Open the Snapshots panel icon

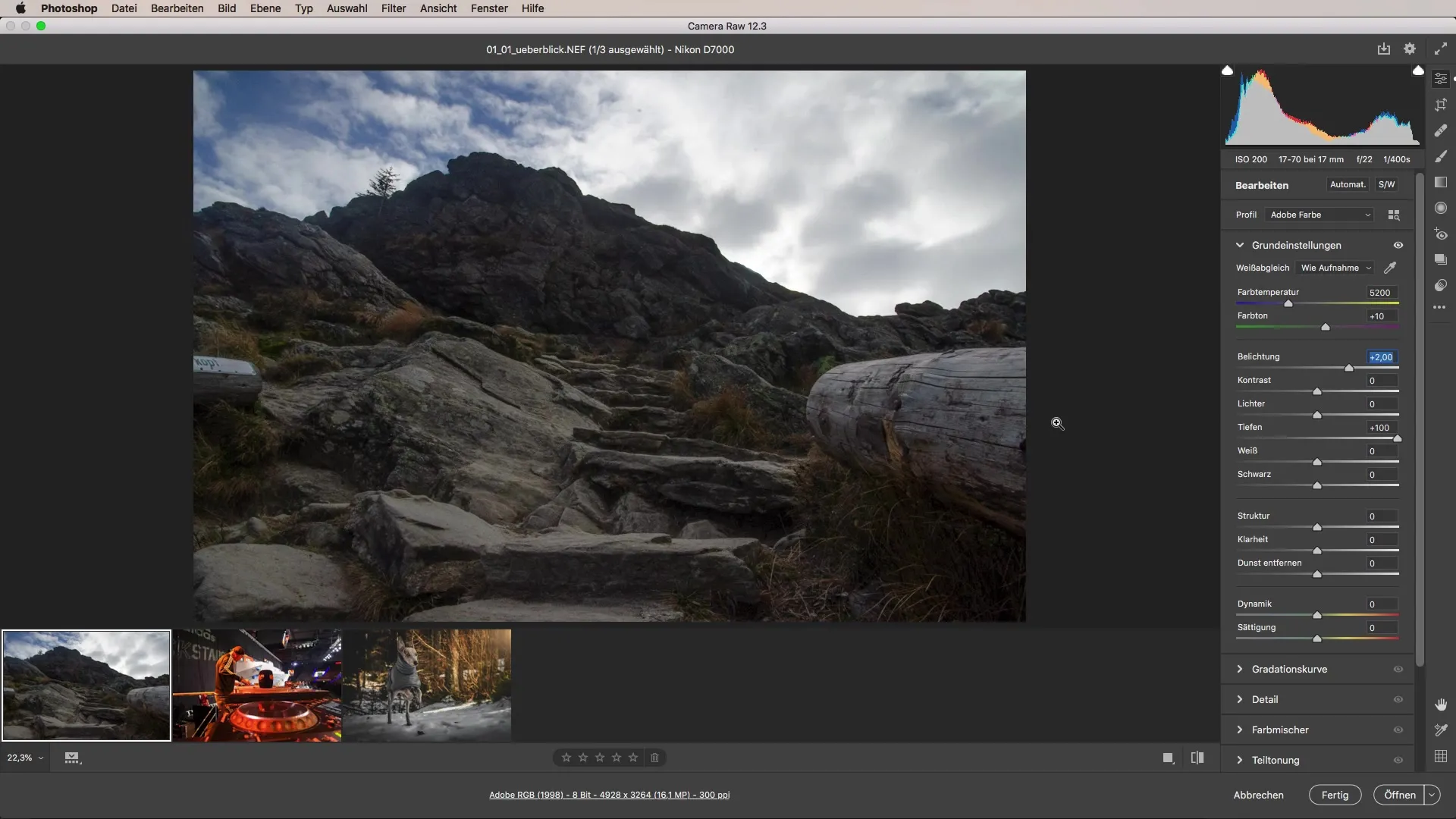click(x=1441, y=259)
